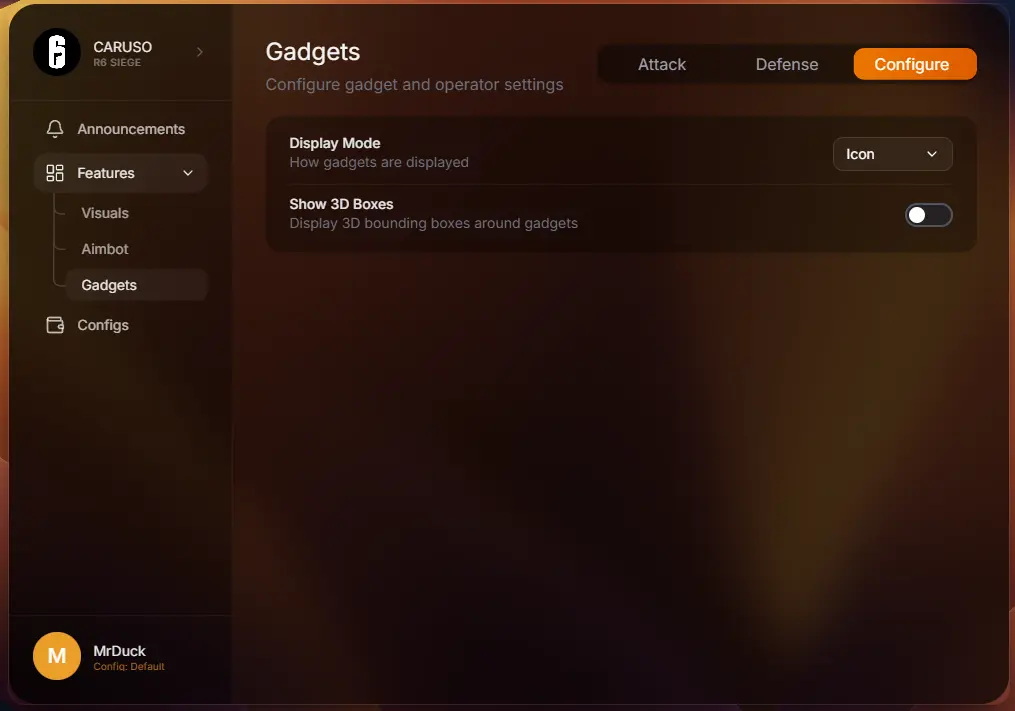Image resolution: width=1015 pixels, height=711 pixels.
Task: Switch to the Attack tab
Action: pyautogui.click(x=662, y=64)
